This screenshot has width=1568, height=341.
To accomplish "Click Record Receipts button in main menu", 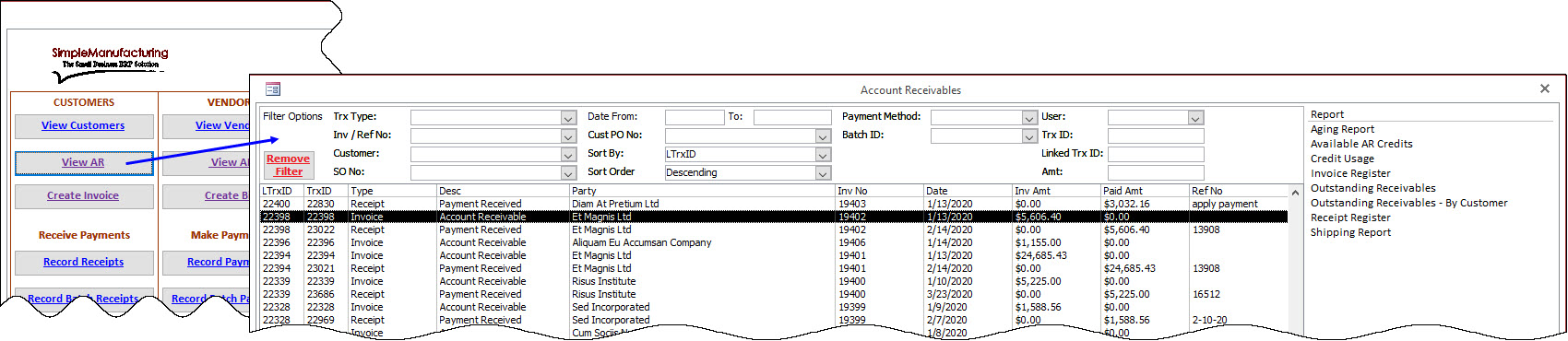I will [83, 263].
